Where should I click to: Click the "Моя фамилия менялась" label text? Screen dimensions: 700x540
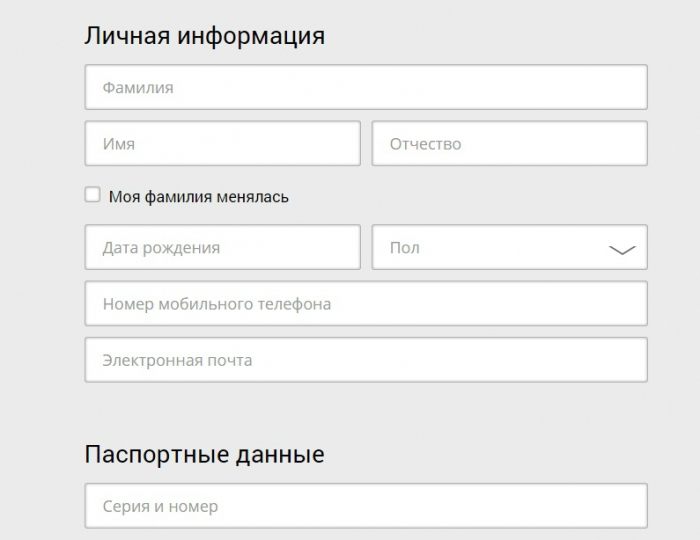pyautogui.click(x=198, y=197)
